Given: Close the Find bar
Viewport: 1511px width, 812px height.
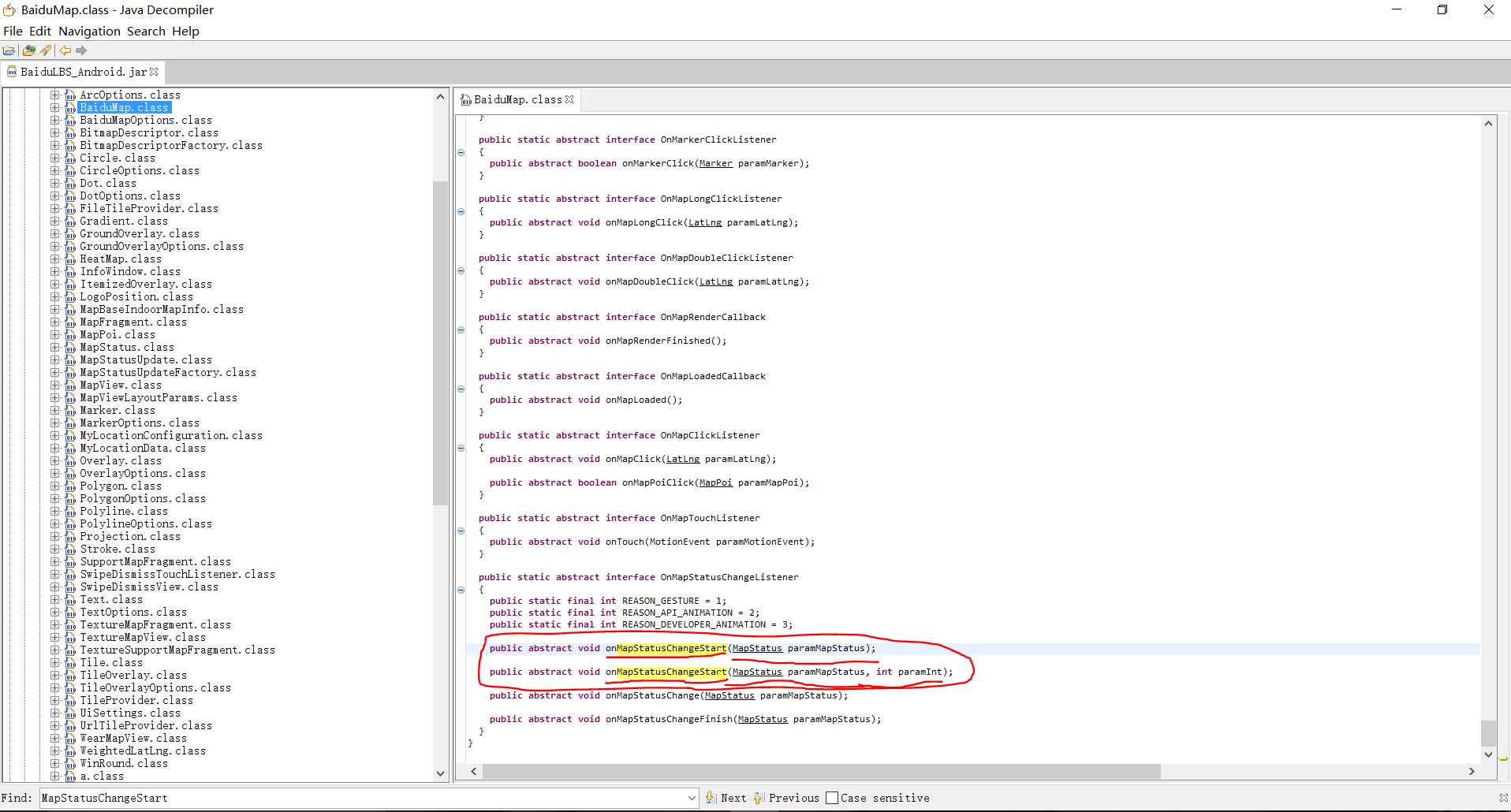Looking at the screenshot, I should pyautogui.click(x=1503, y=798).
